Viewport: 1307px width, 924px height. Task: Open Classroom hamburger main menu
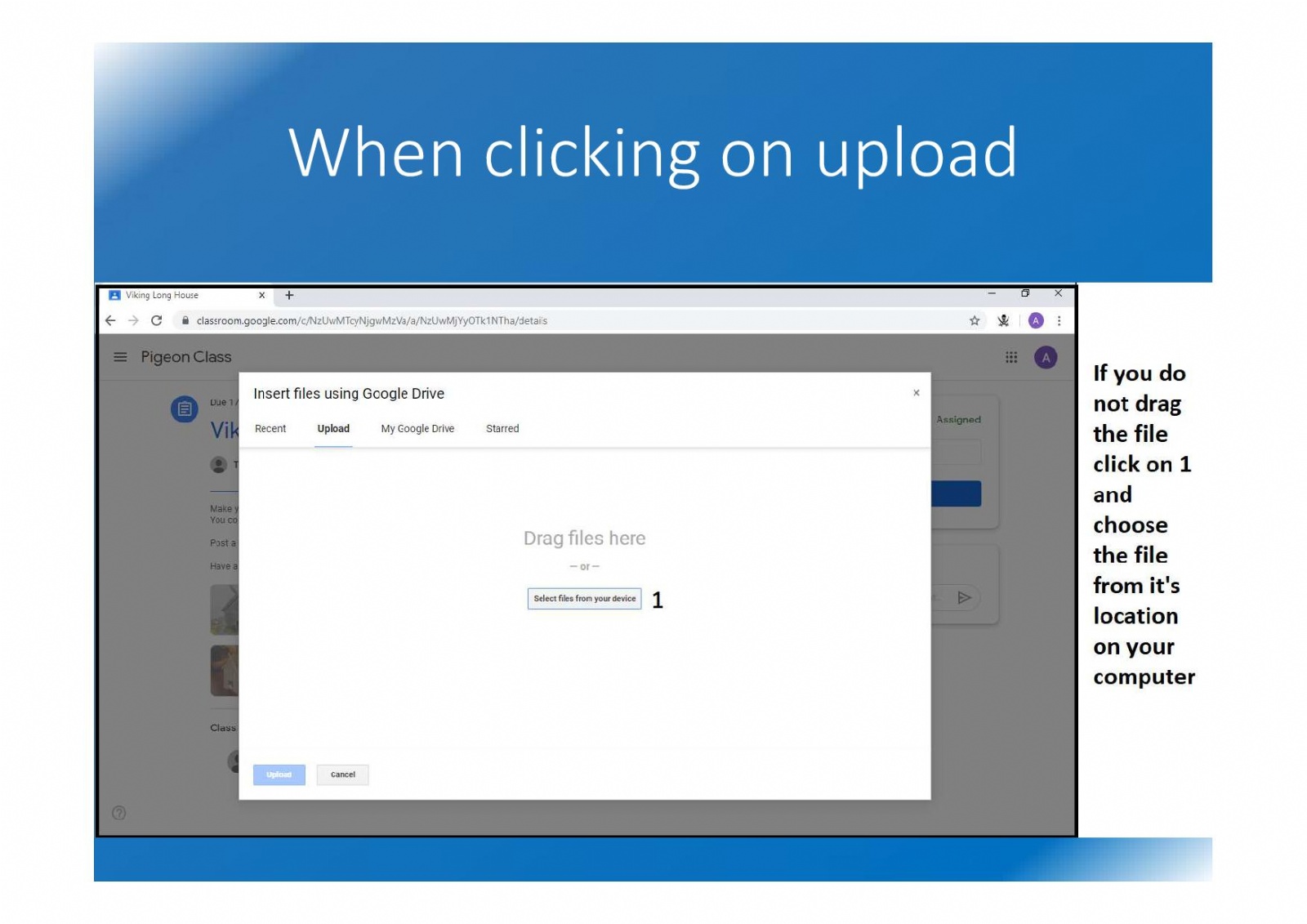click(x=120, y=357)
